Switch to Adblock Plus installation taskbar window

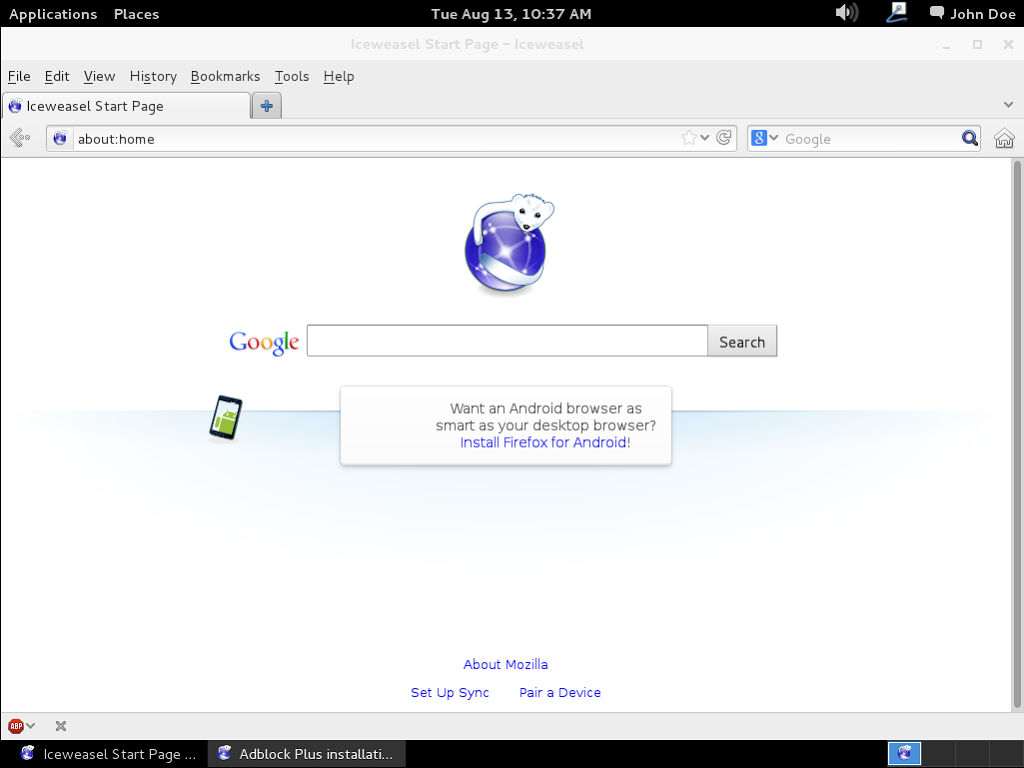307,754
